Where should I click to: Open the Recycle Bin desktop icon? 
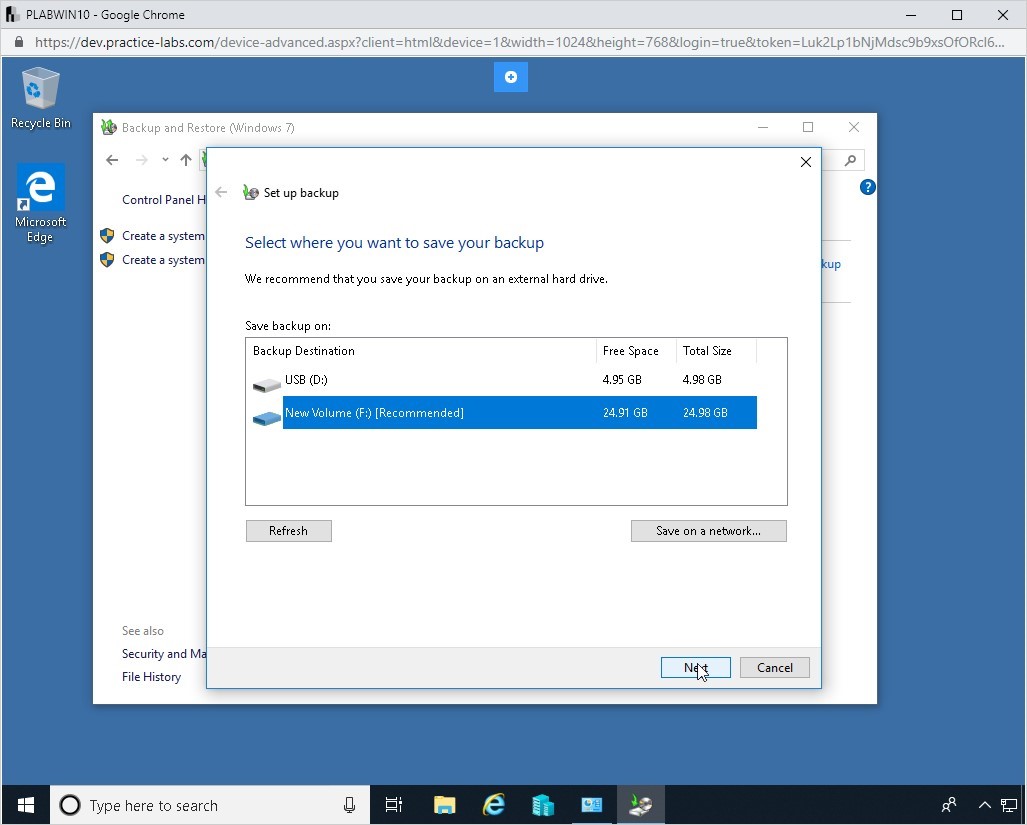(41, 98)
